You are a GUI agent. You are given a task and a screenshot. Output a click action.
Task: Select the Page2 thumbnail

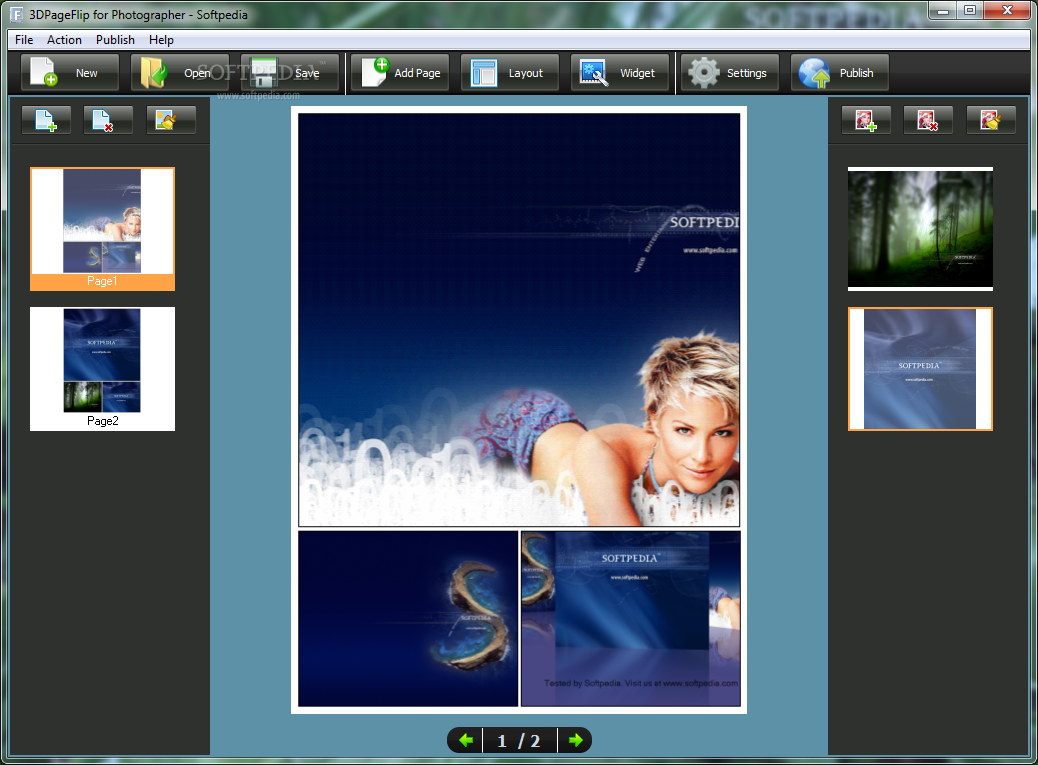coord(103,369)
